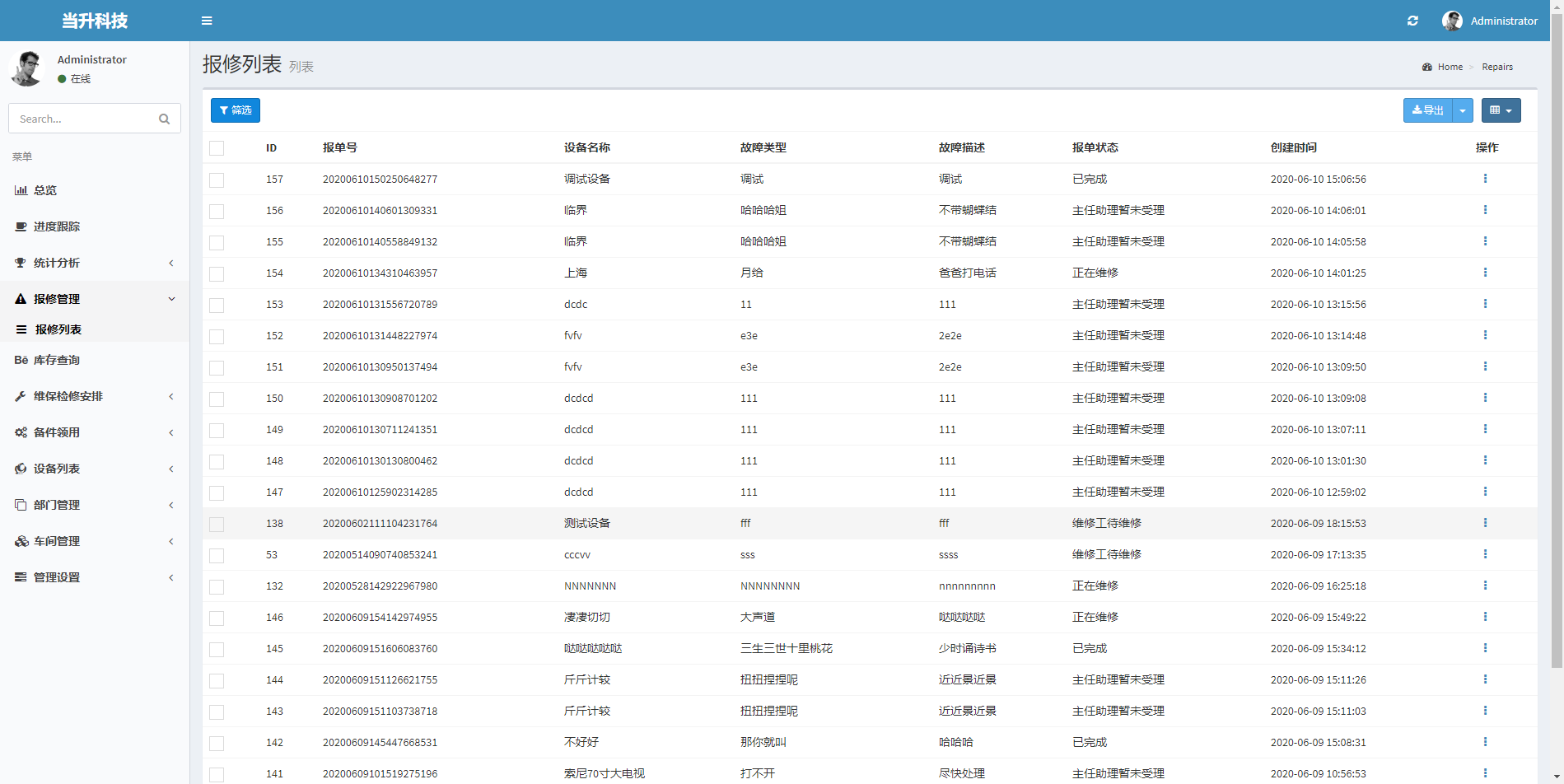Toggle the select-all checkbox in table header
The image size is (1564, 784).
217,148
